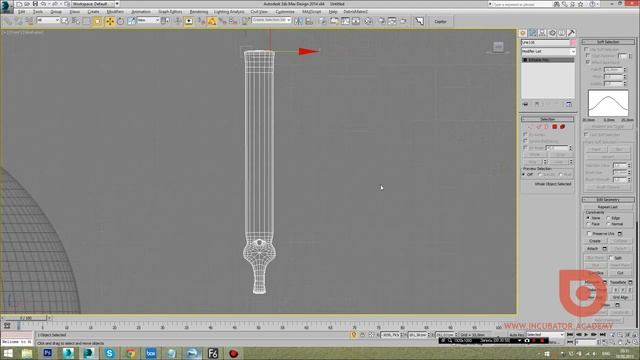Select Polygon sub-object level icon

tap(555, 127)
